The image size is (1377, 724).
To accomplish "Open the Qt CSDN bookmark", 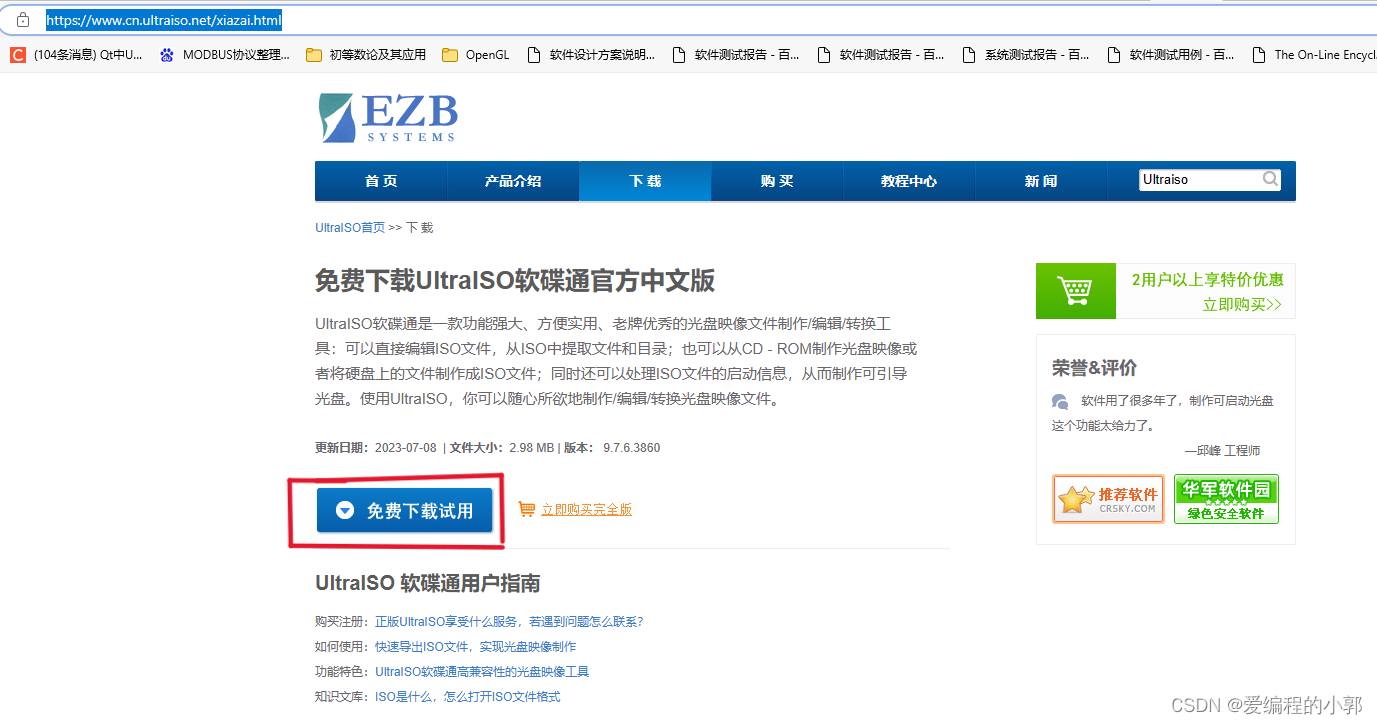I will click(77, 55).
